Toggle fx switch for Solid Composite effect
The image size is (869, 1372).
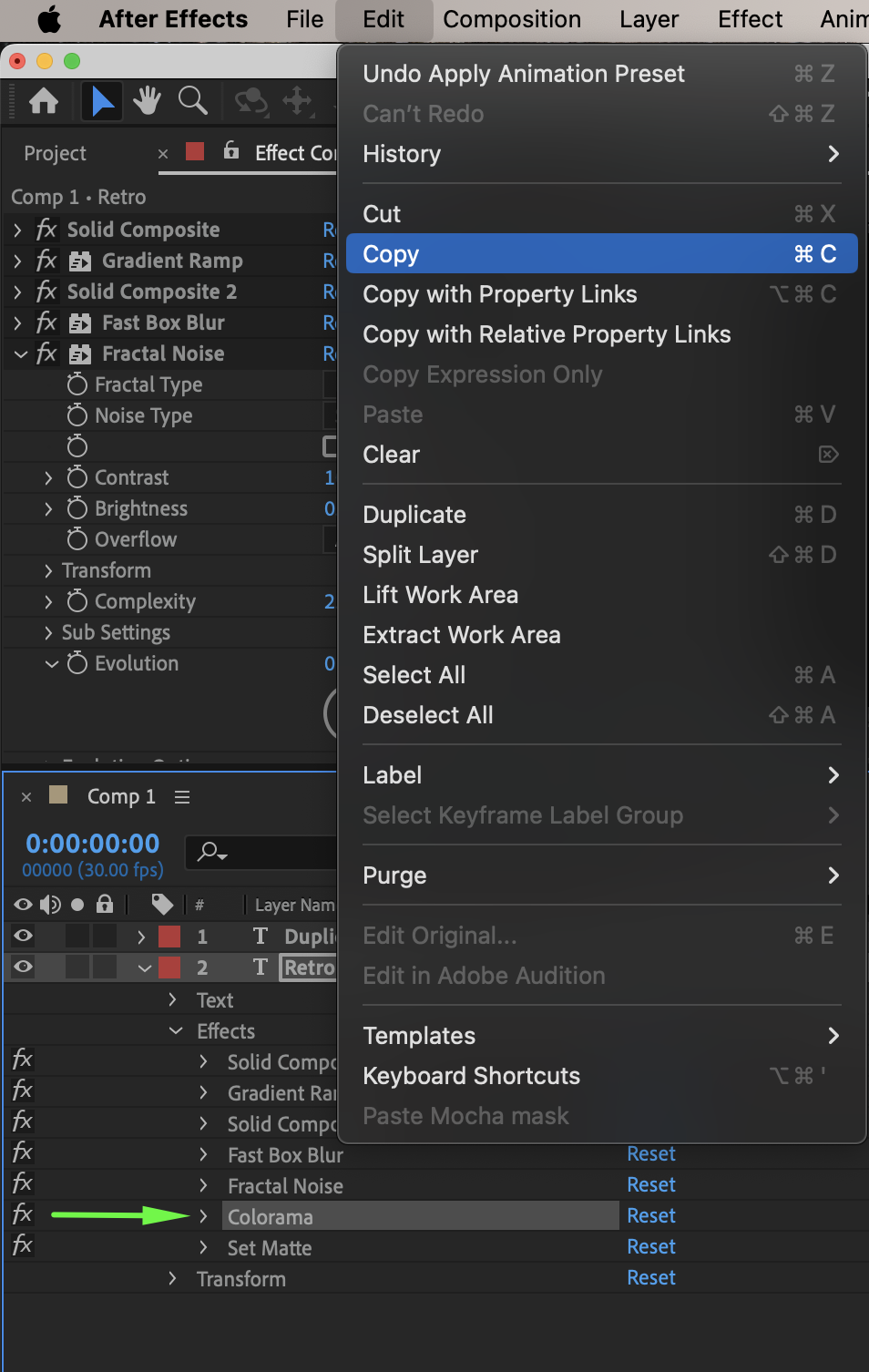coord(46,230)
